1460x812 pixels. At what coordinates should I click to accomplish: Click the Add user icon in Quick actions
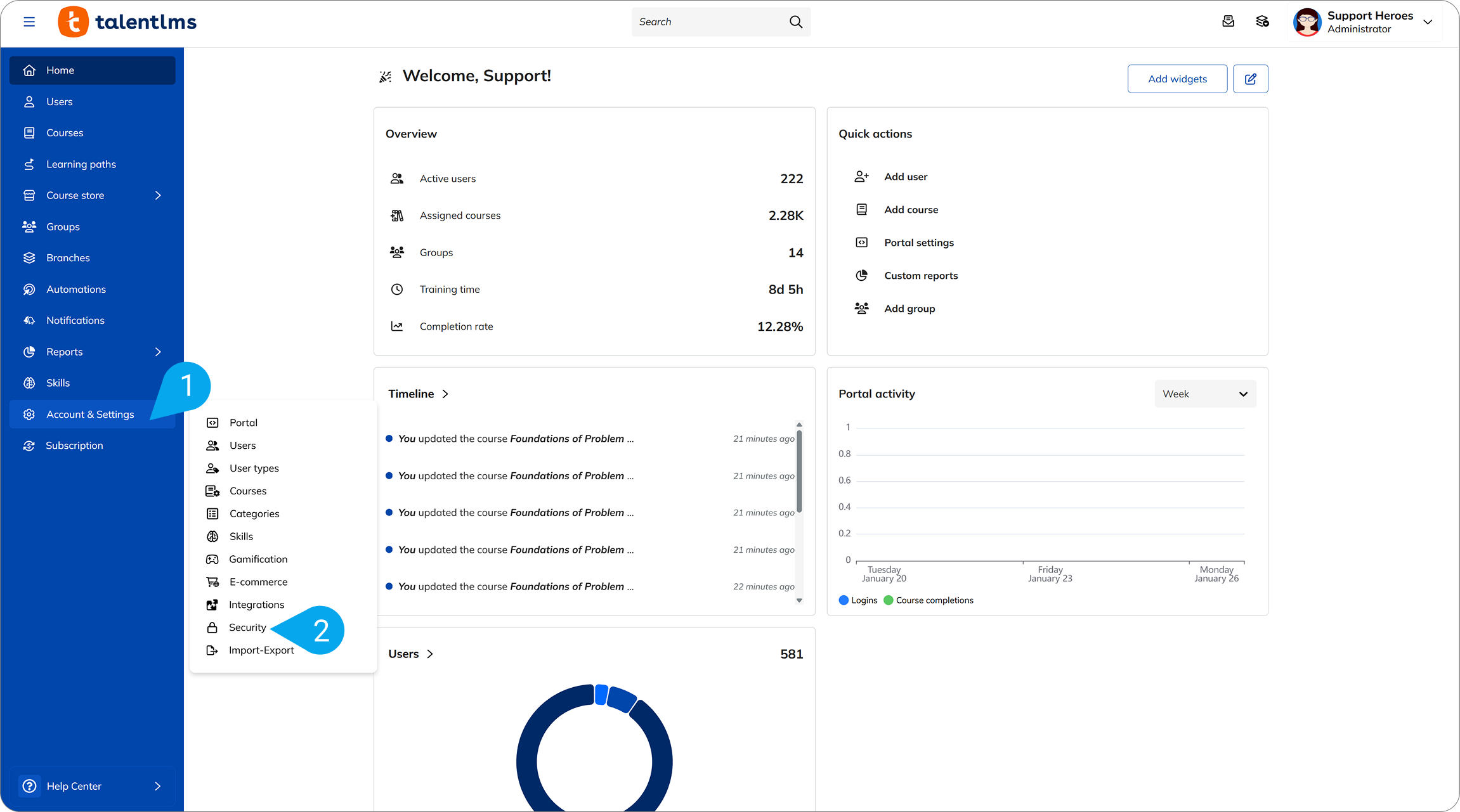(861, 177)
